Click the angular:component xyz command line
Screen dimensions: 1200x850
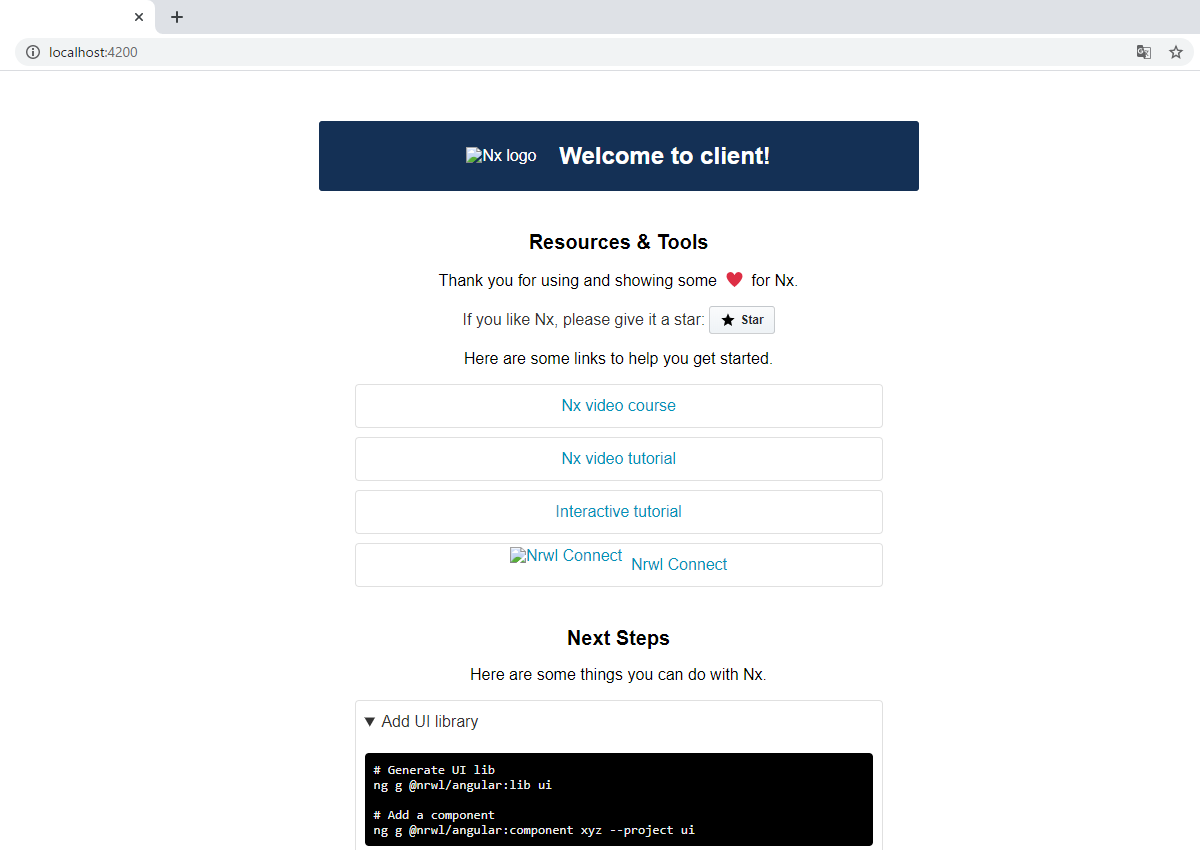pos(533,830)
